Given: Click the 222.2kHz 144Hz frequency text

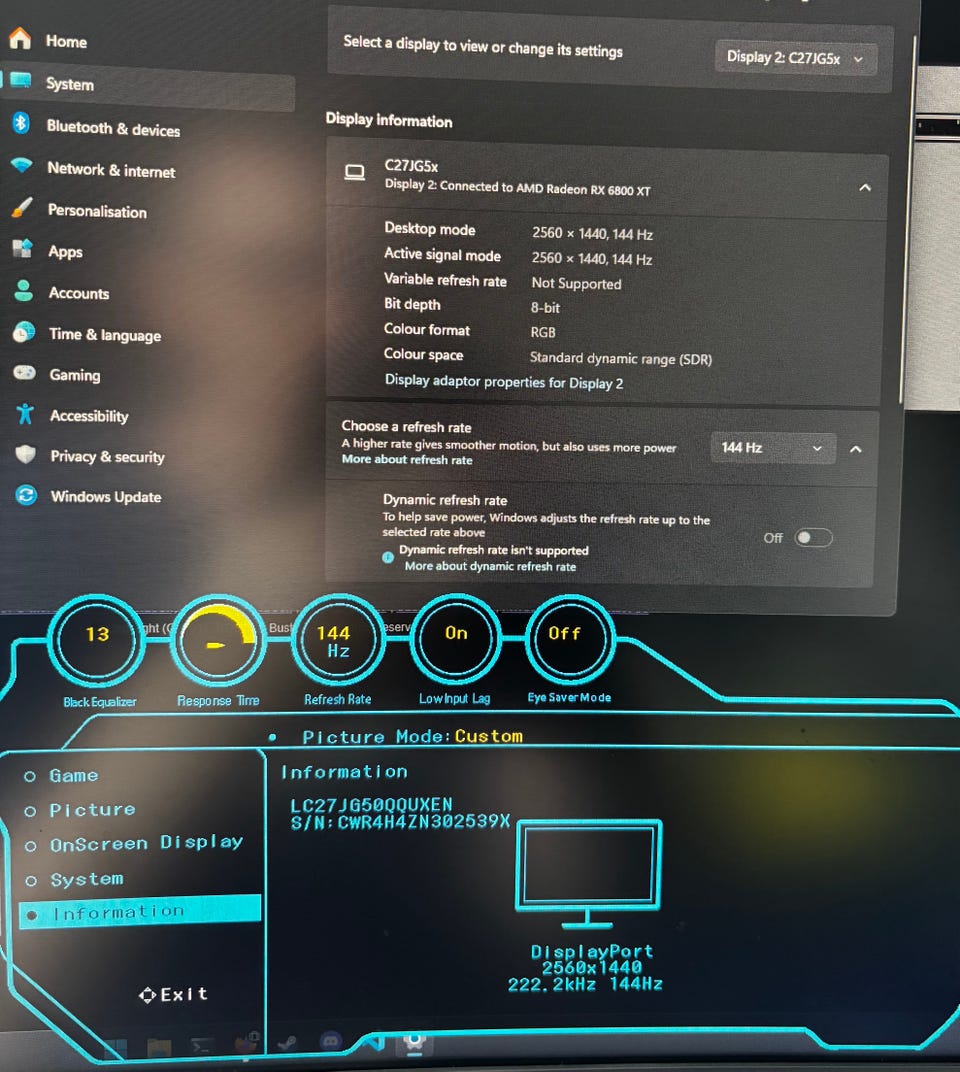Looking at the screenshot, I should (x=585, y=984).
